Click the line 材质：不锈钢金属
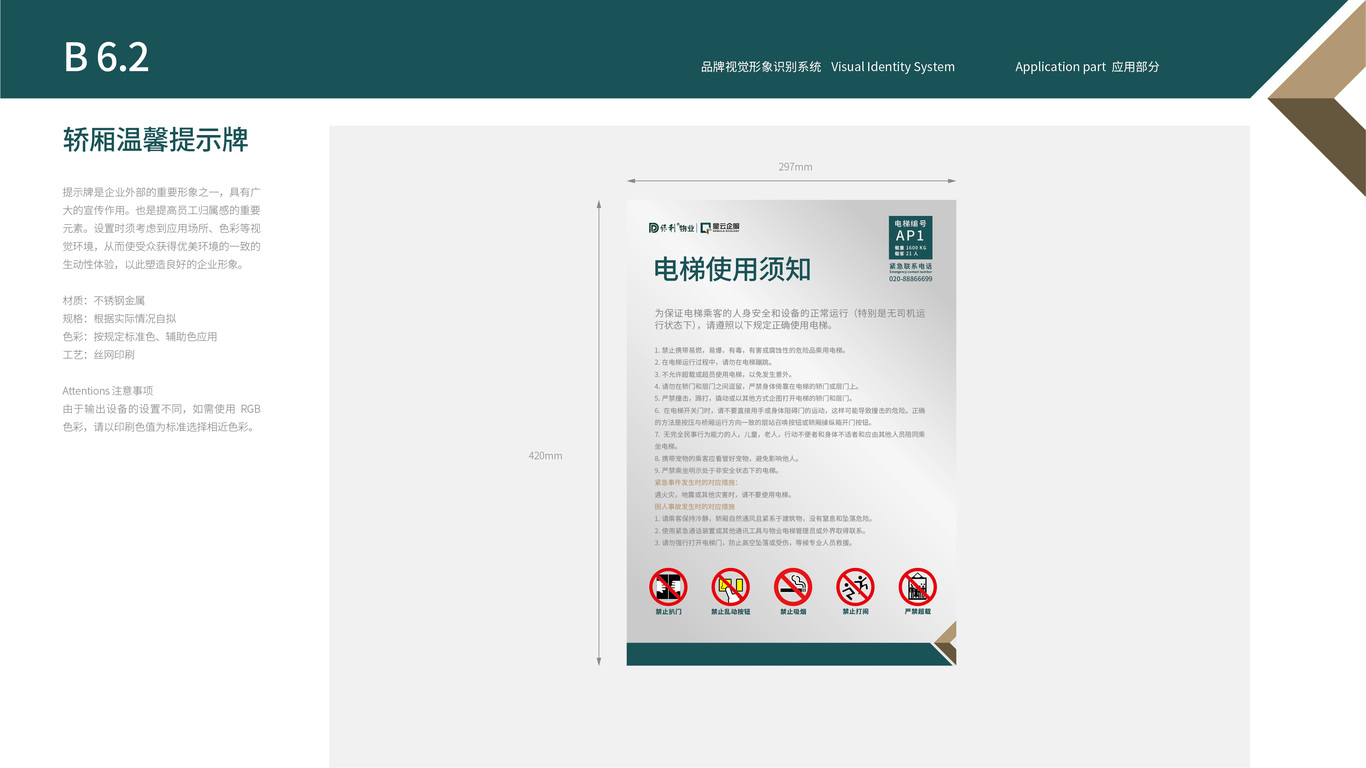The width and height of the screenshot is (1366, 768). click(104, 300)
